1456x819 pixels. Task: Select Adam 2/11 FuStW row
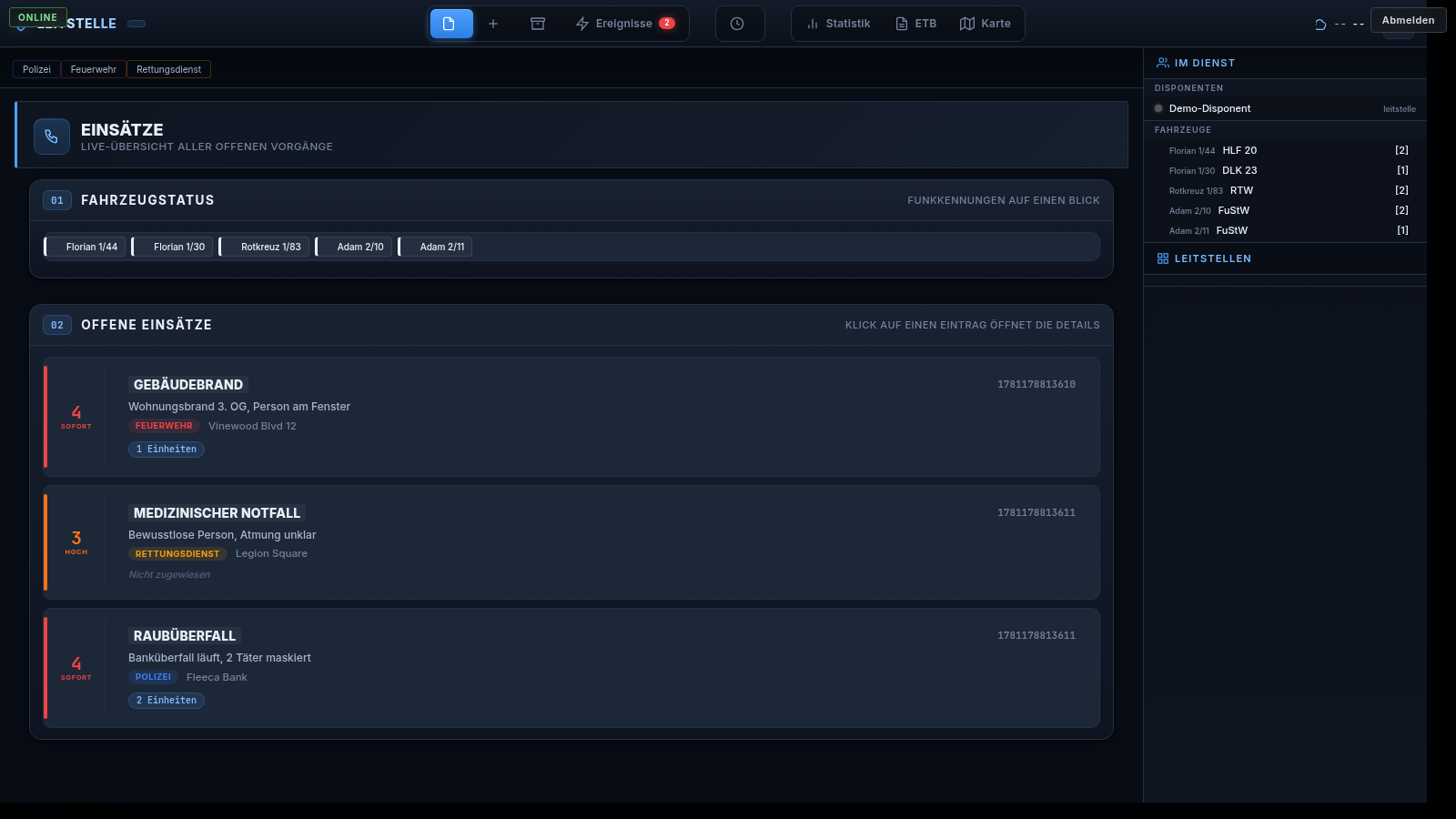pyautogui.click(x=1285, y=230)
